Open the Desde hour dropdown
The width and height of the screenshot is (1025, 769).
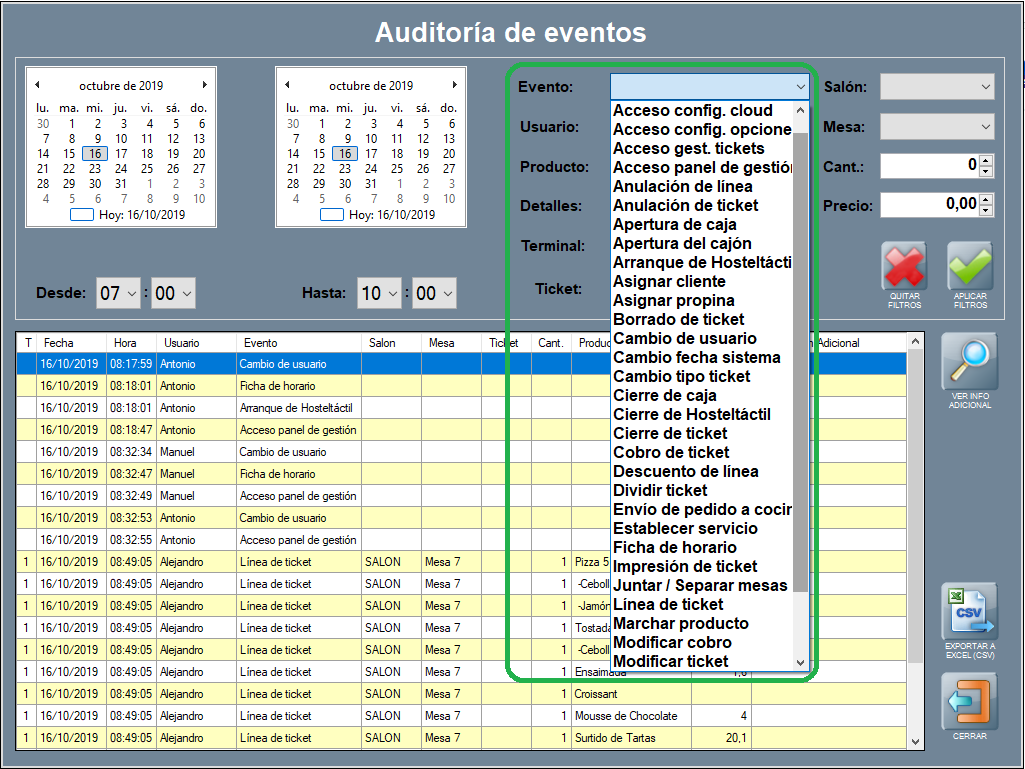[x=118, y=293]
